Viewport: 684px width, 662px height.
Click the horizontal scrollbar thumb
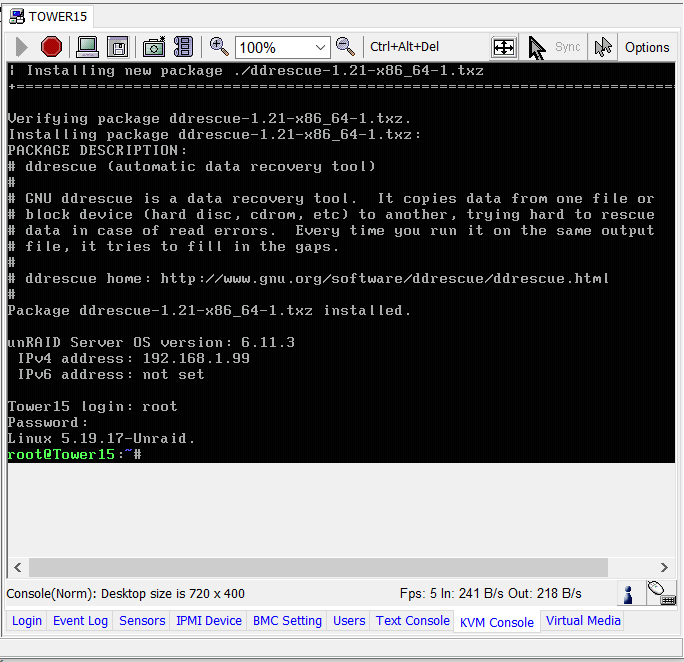(318, 567)
